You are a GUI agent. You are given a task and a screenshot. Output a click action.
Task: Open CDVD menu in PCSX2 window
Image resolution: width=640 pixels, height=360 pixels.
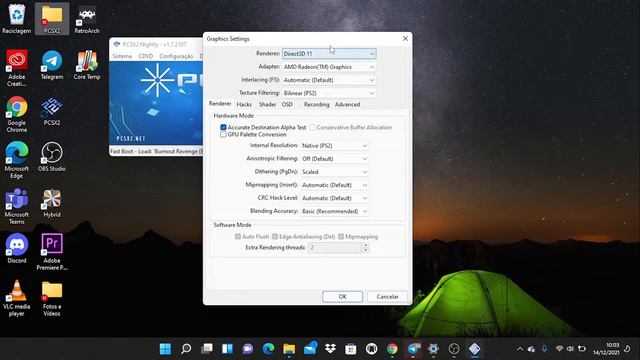(145, 56)
